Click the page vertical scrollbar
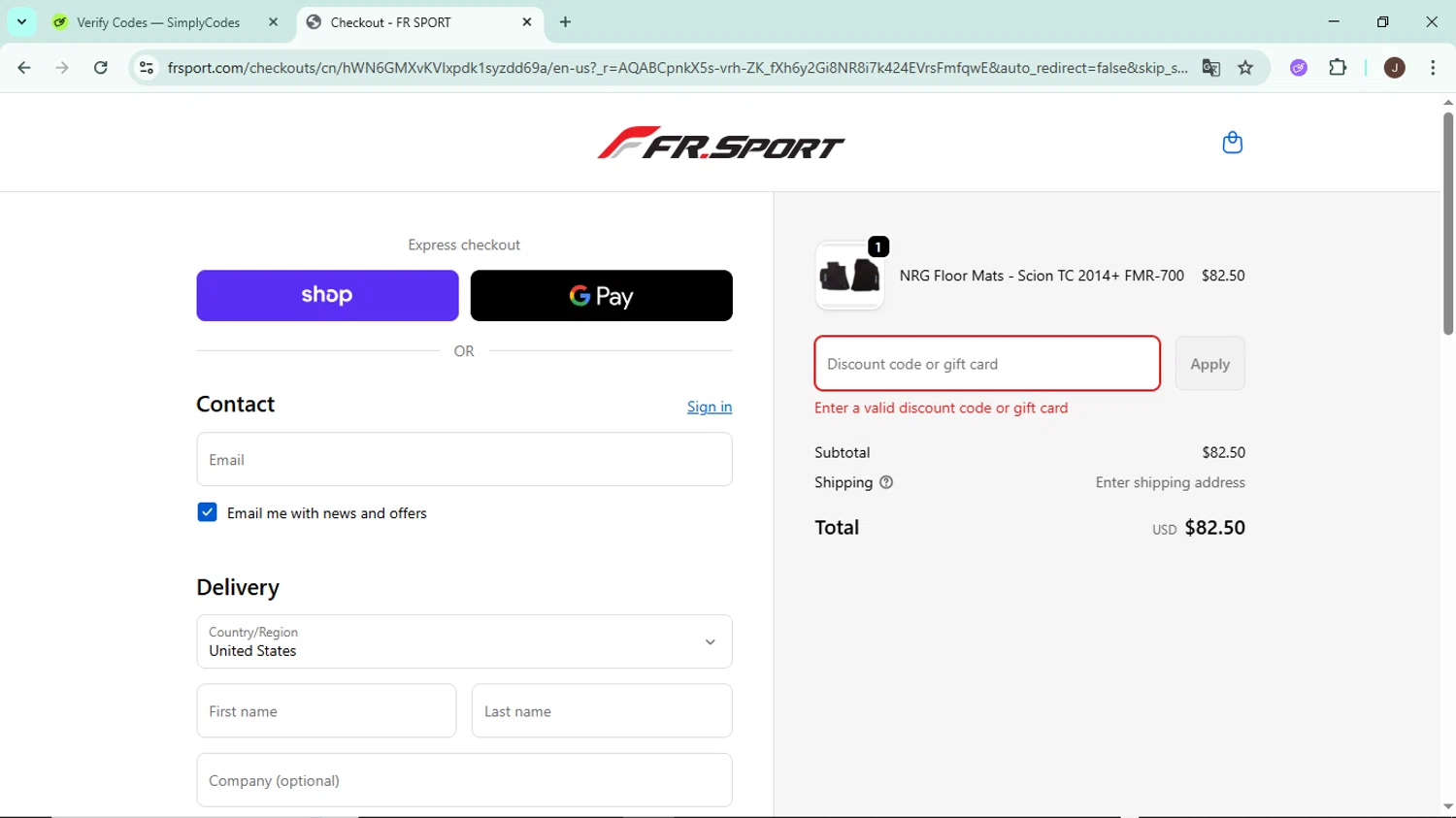Viewport: 1456px width, 818px height. pyautogui.click(x=1447, y=223)
